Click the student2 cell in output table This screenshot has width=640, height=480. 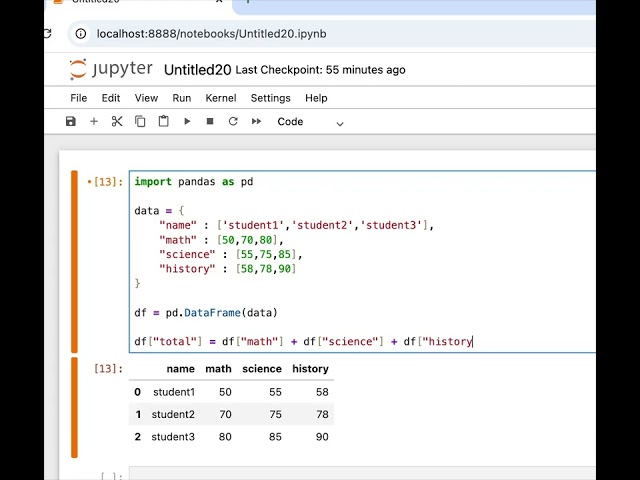click(x=173, y=414)
